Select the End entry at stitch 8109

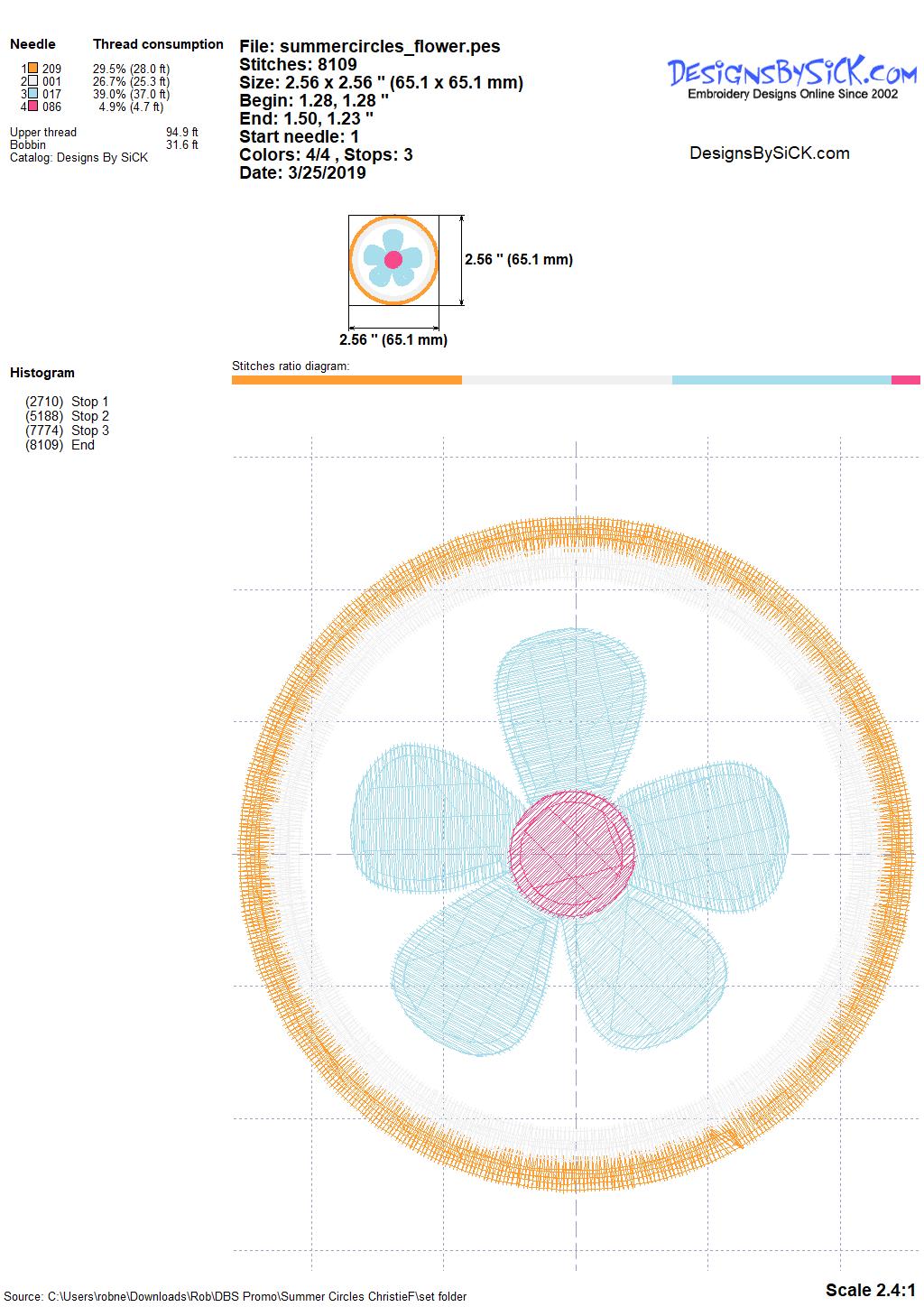point(60,445)
